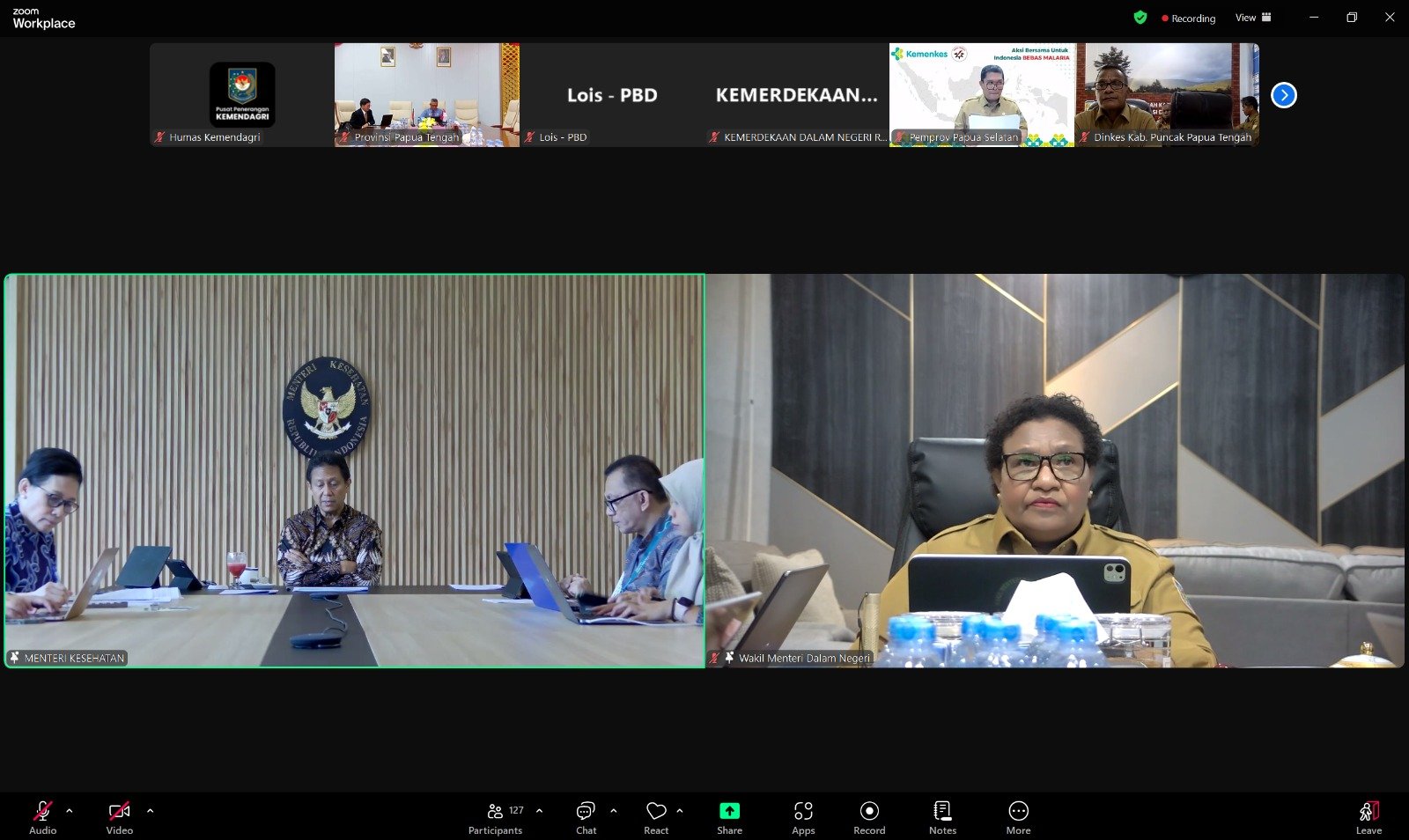Click the Humas Kemendagri participant tile
The height and width of the screenshot is (840, 1409).
(241, 94)
